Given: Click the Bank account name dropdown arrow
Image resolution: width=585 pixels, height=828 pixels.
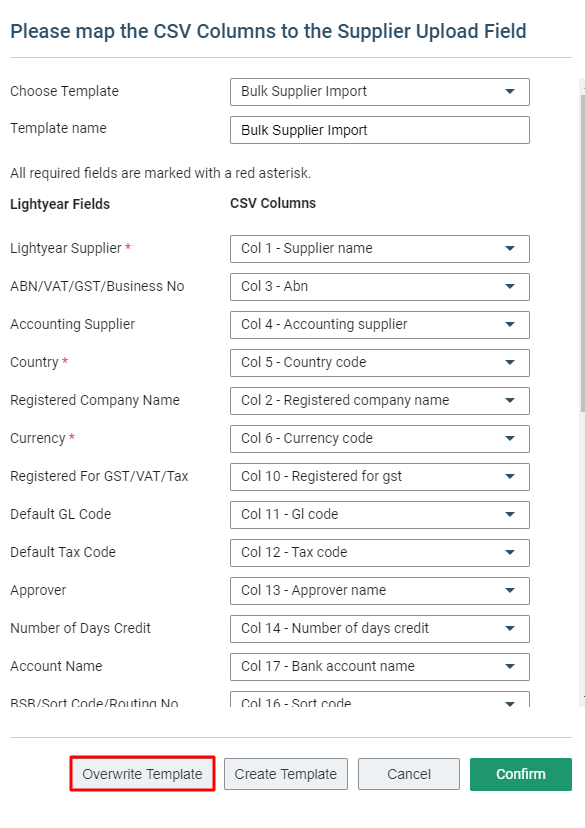Looking at the screenshot, I should click(x=509, y=666).
